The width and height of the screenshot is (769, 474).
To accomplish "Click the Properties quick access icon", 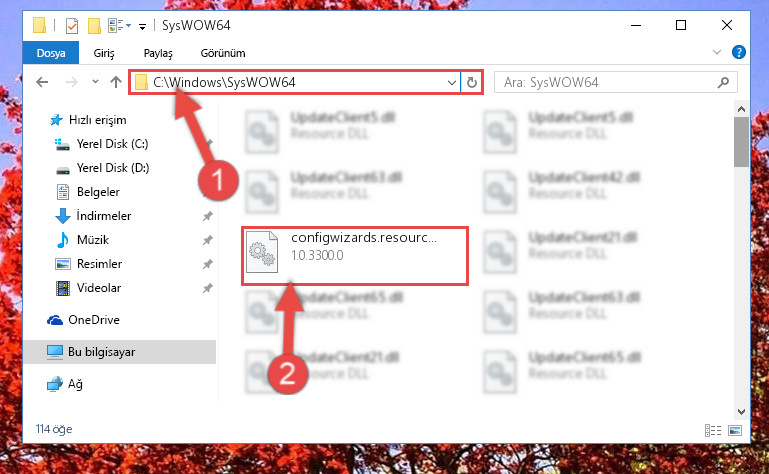I will (72, 26).
